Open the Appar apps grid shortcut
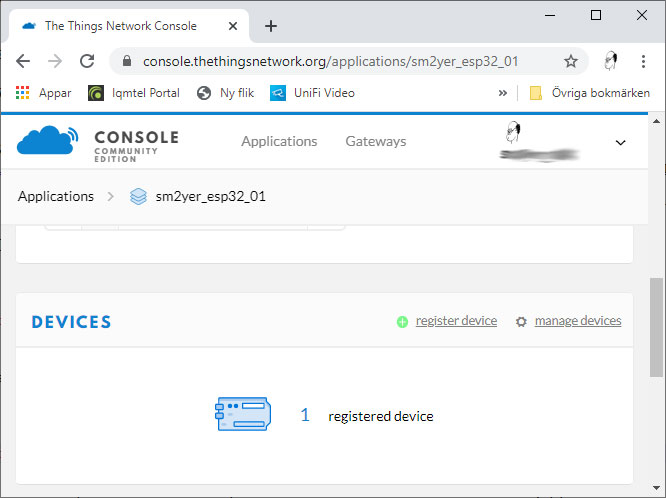Image resolution: width=666 pixels, height=498 pixels. click(x=43, y=93)
